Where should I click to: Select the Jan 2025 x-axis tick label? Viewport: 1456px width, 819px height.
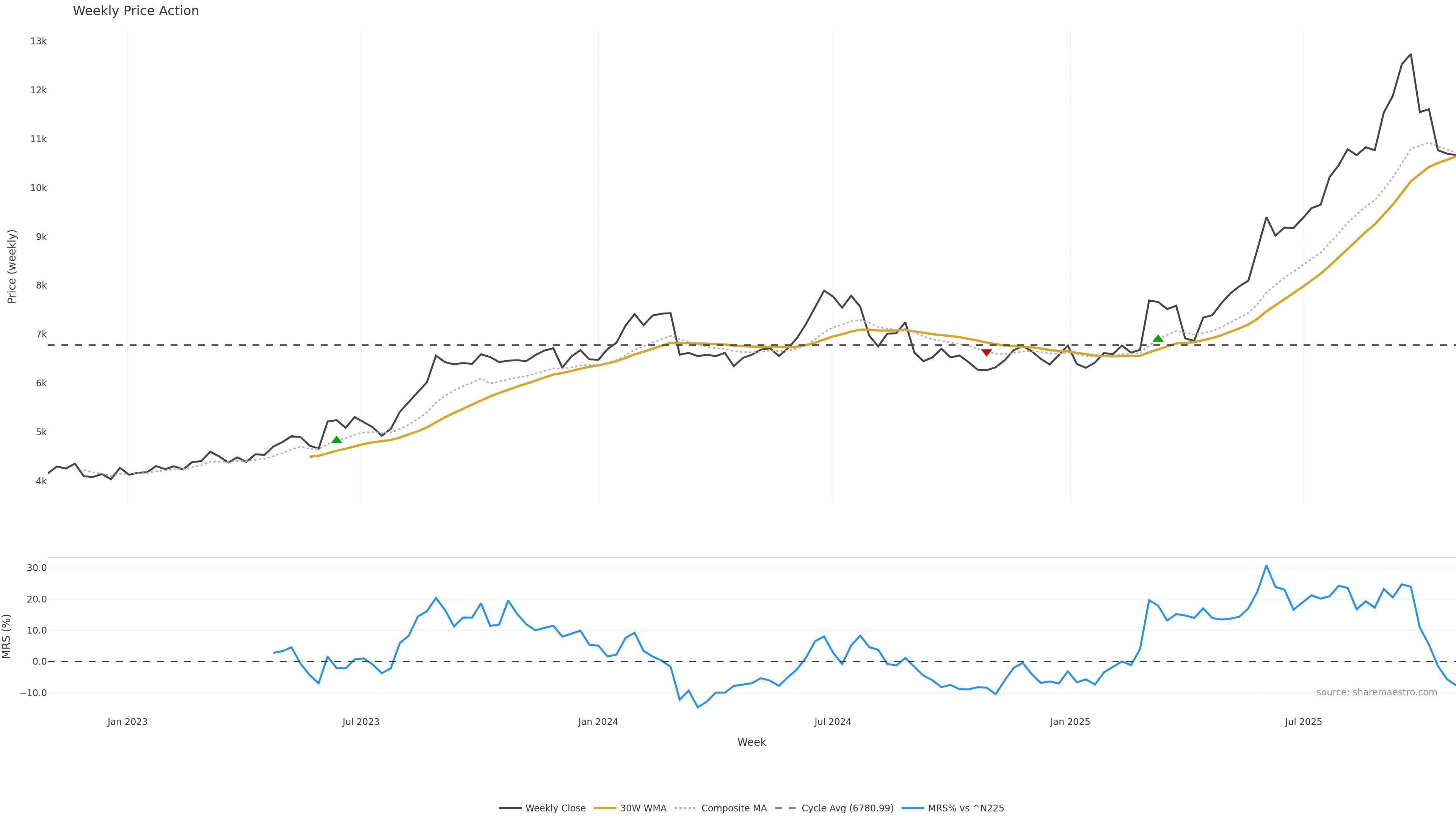(1069, 722)
